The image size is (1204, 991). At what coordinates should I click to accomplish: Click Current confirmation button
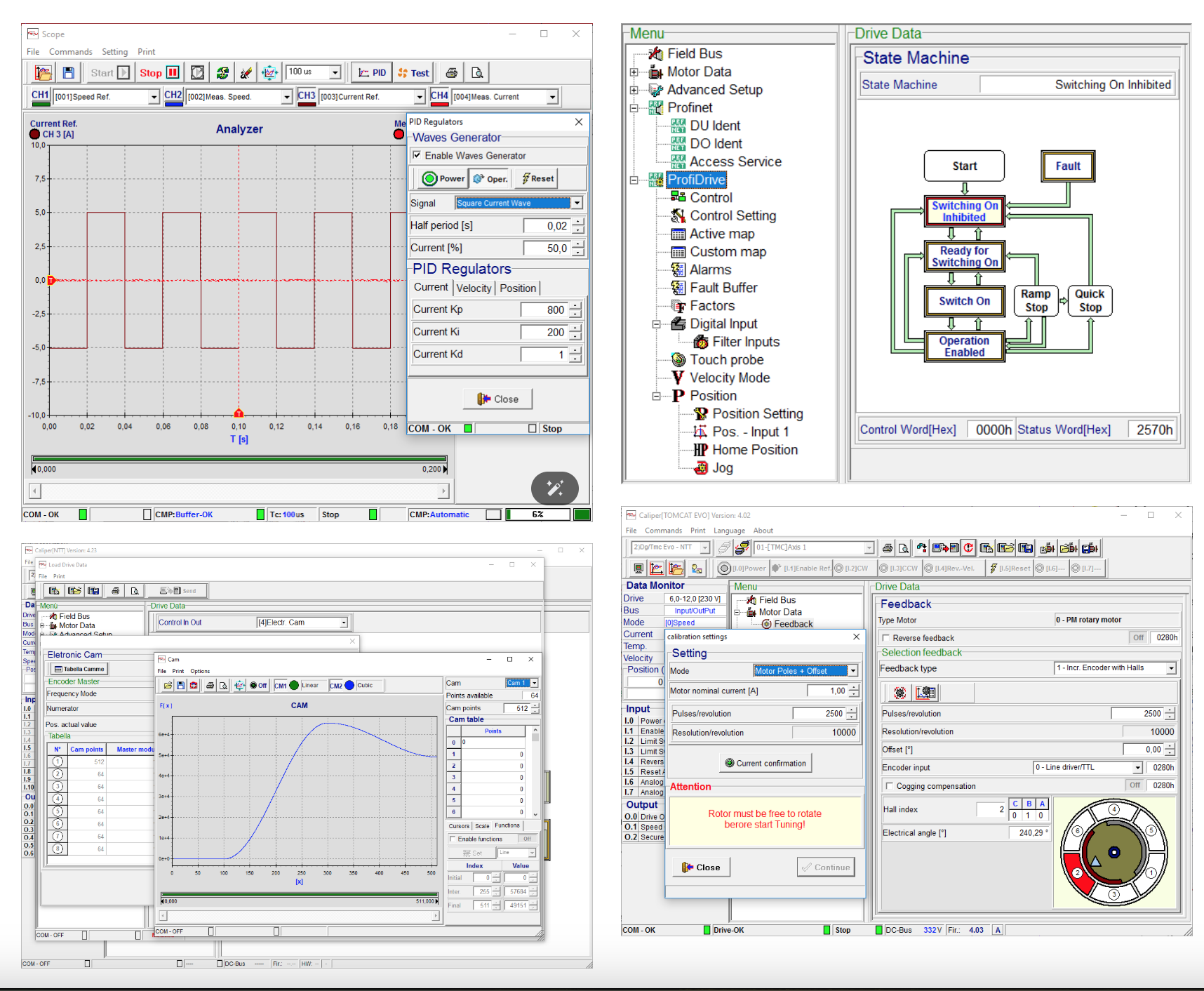click(x=765, y=763)
